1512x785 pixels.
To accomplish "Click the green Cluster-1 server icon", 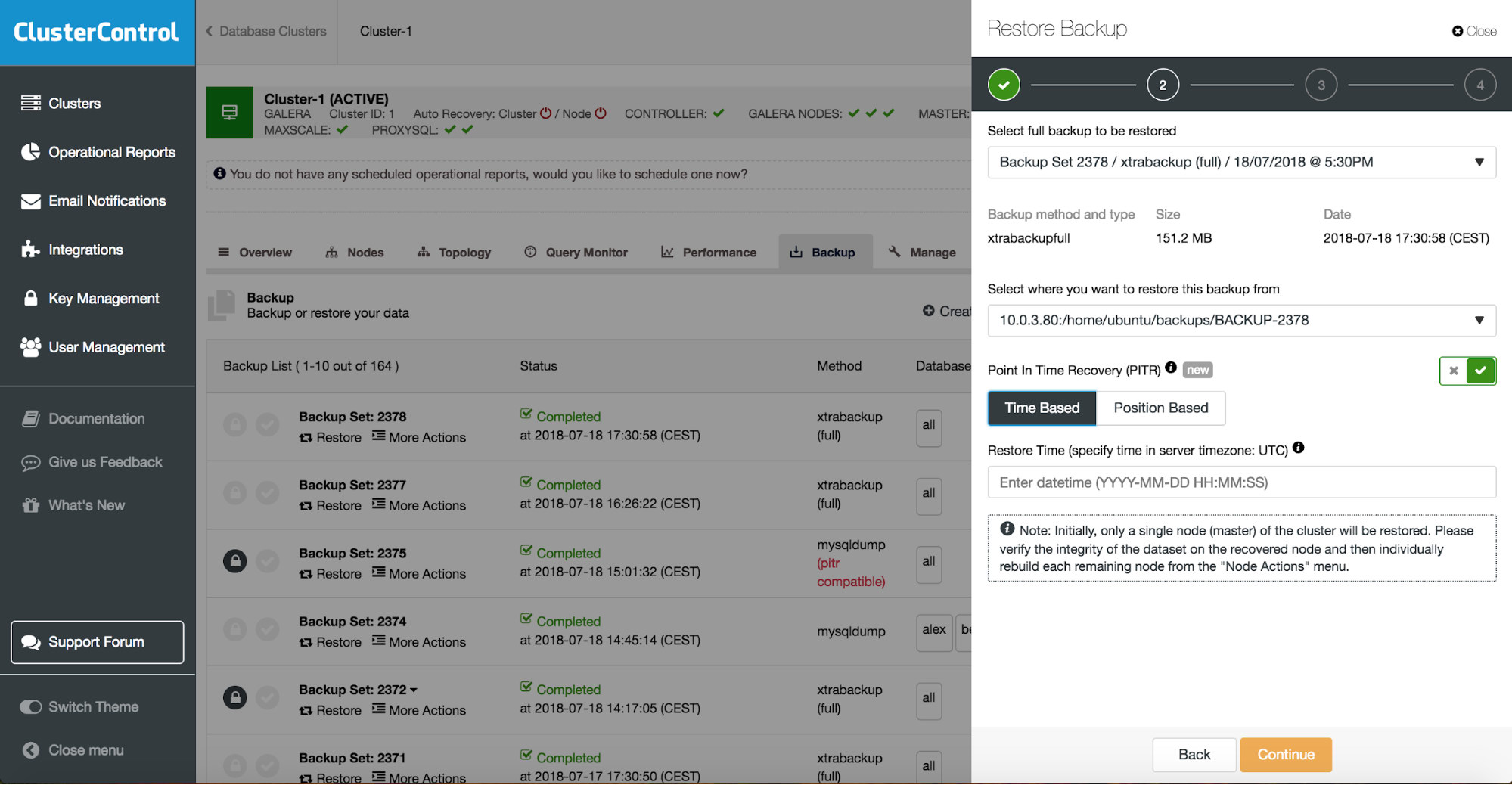I will point(229,113).
